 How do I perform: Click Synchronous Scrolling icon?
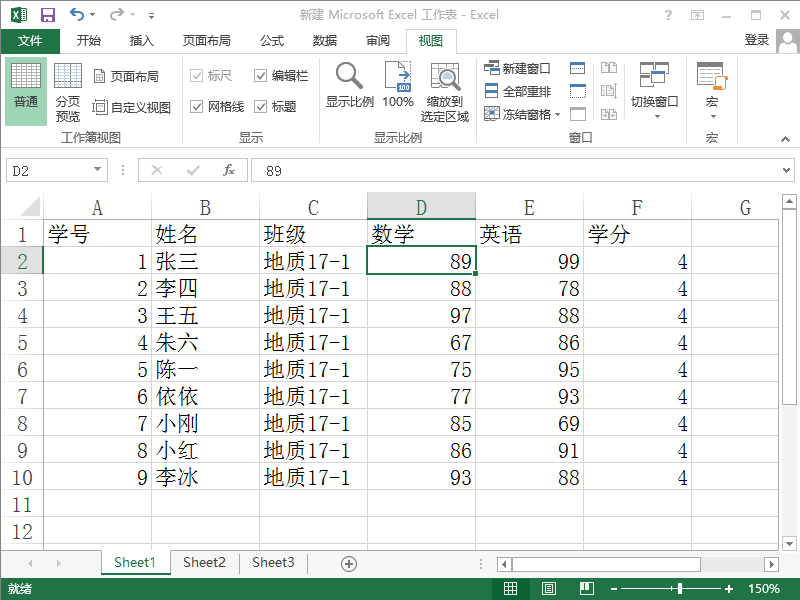click(x=609, y=91)
